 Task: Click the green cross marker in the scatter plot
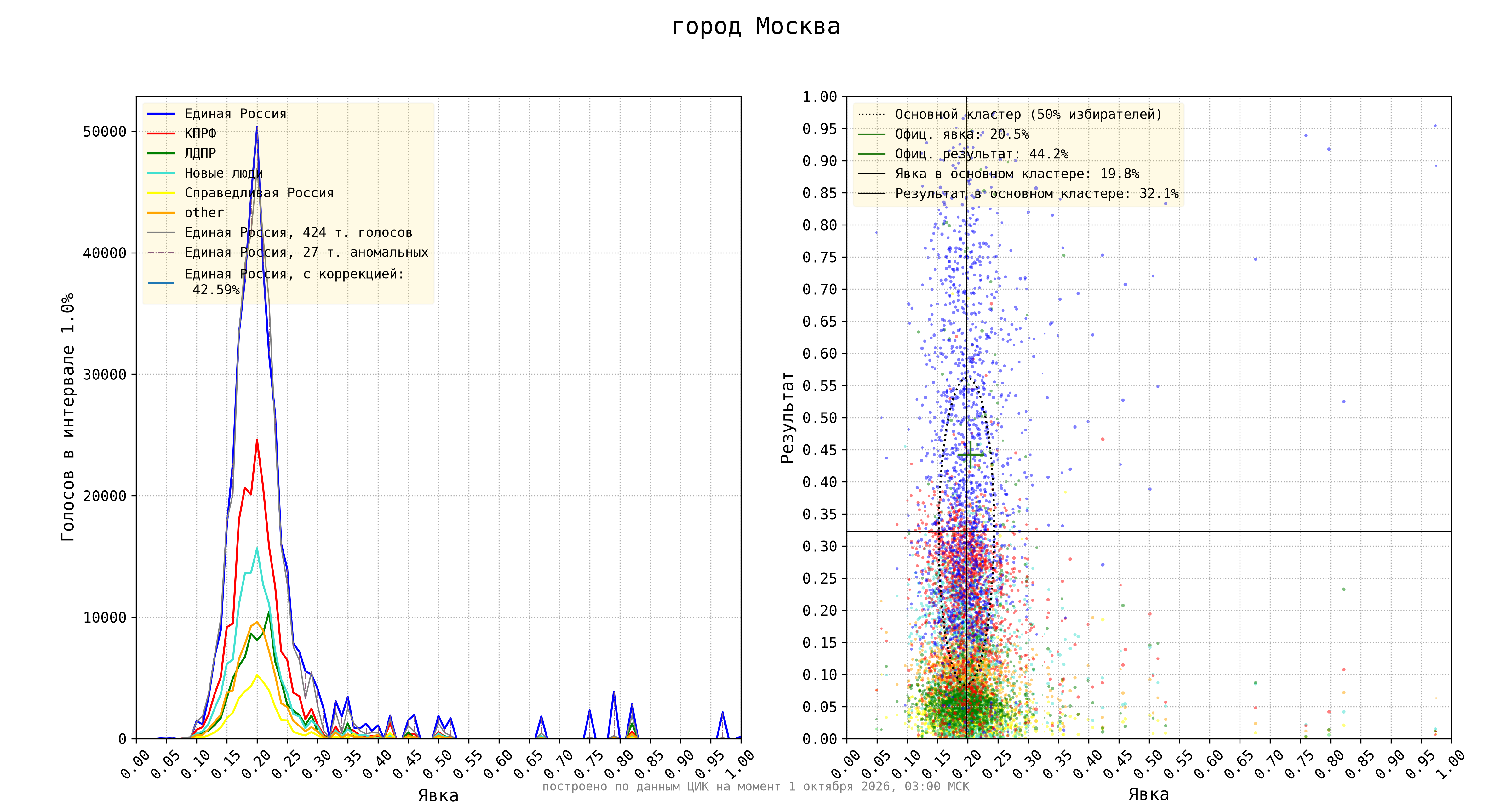(x=971, y=455)
